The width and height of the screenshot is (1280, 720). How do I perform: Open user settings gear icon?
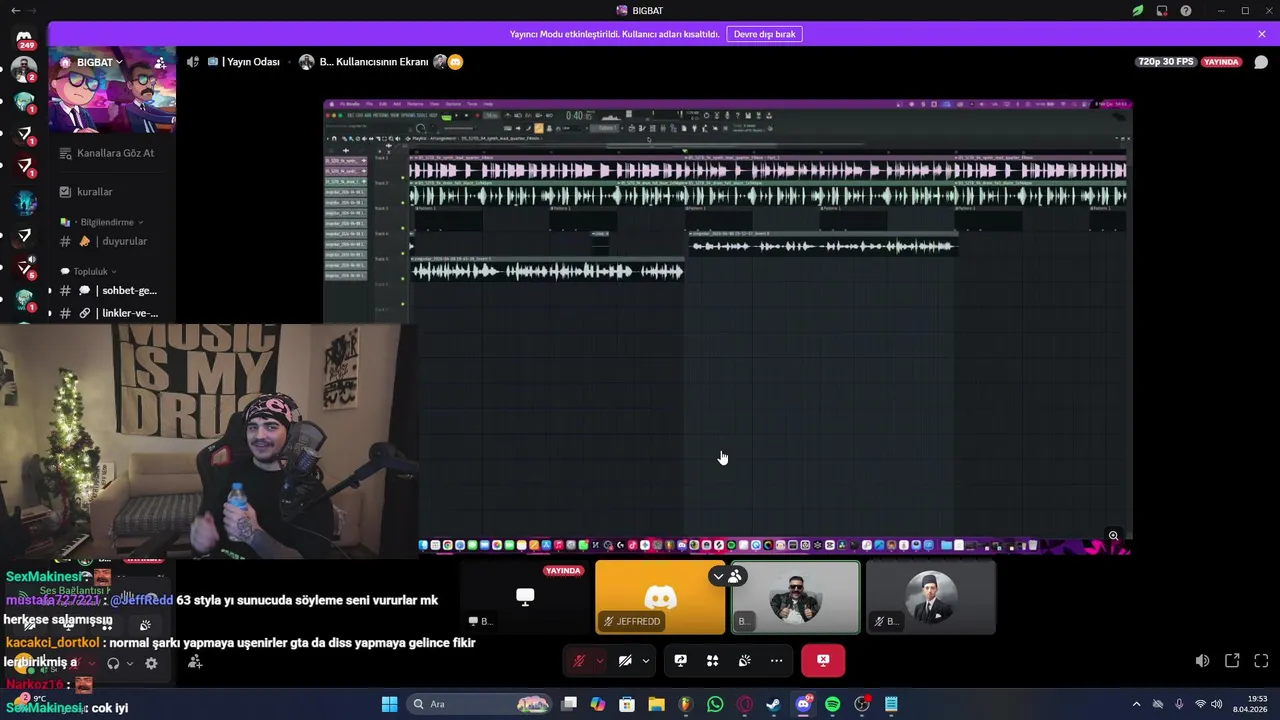tap(151, 663)
